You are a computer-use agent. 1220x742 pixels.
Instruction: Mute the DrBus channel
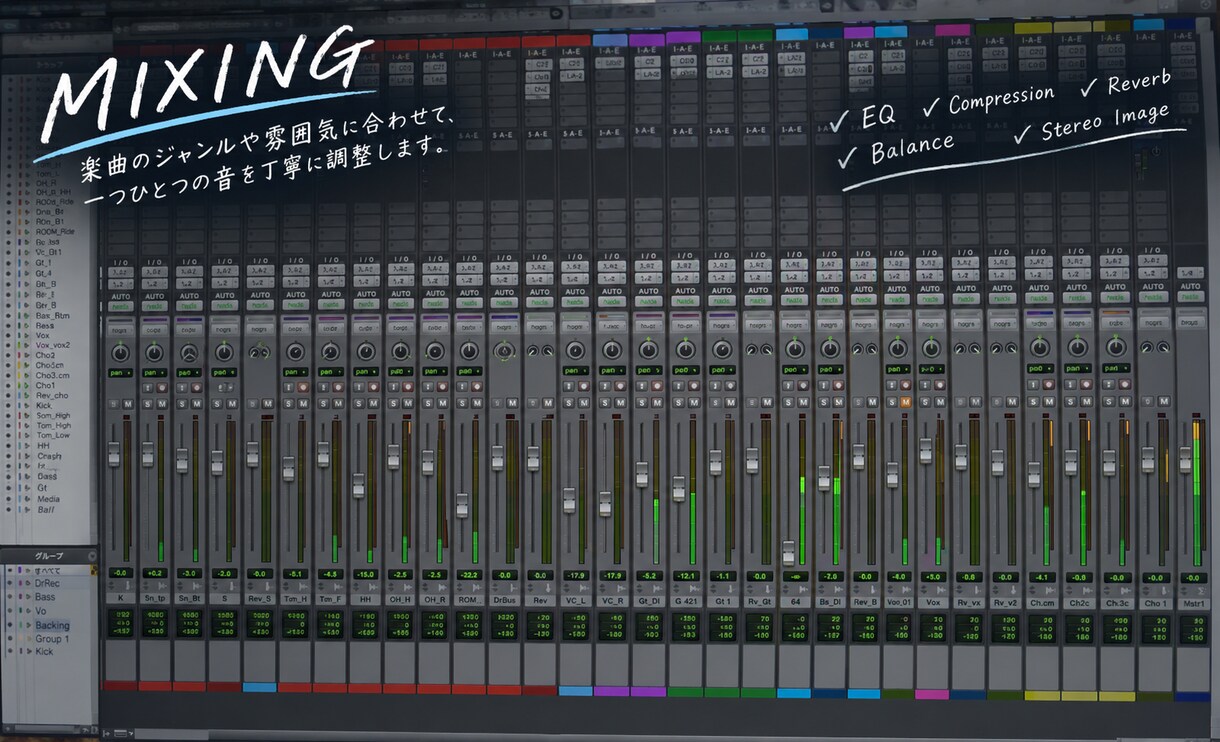point(512,403)
